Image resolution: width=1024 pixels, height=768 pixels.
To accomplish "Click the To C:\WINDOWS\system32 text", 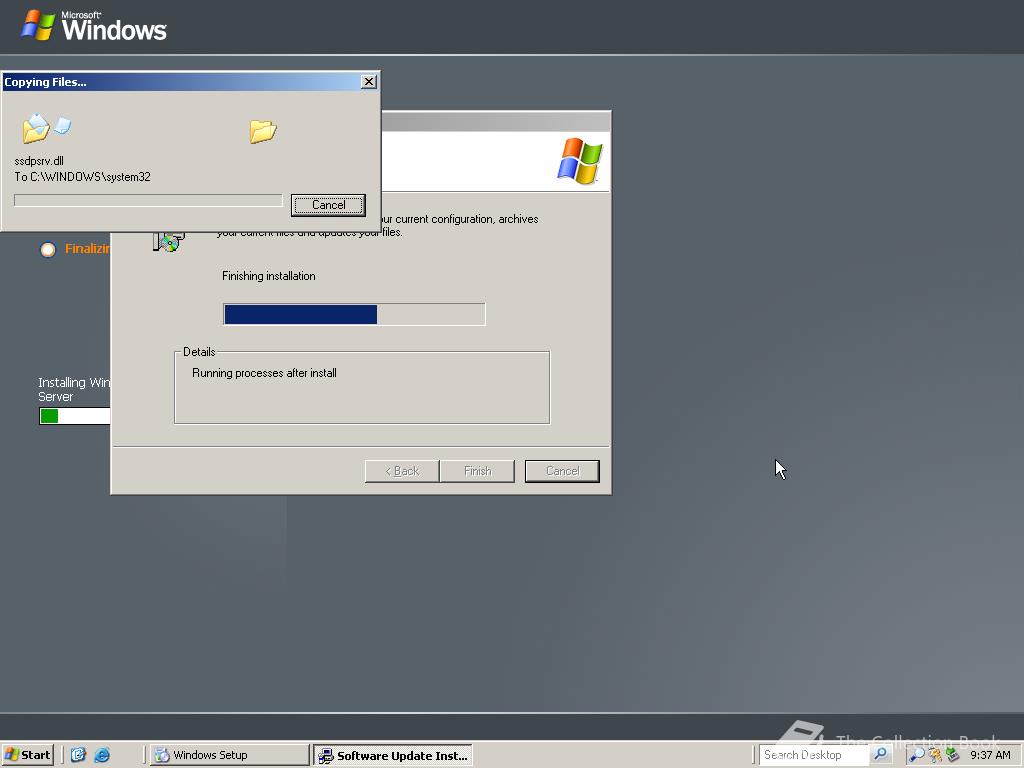I will click(x=82, y=176).
